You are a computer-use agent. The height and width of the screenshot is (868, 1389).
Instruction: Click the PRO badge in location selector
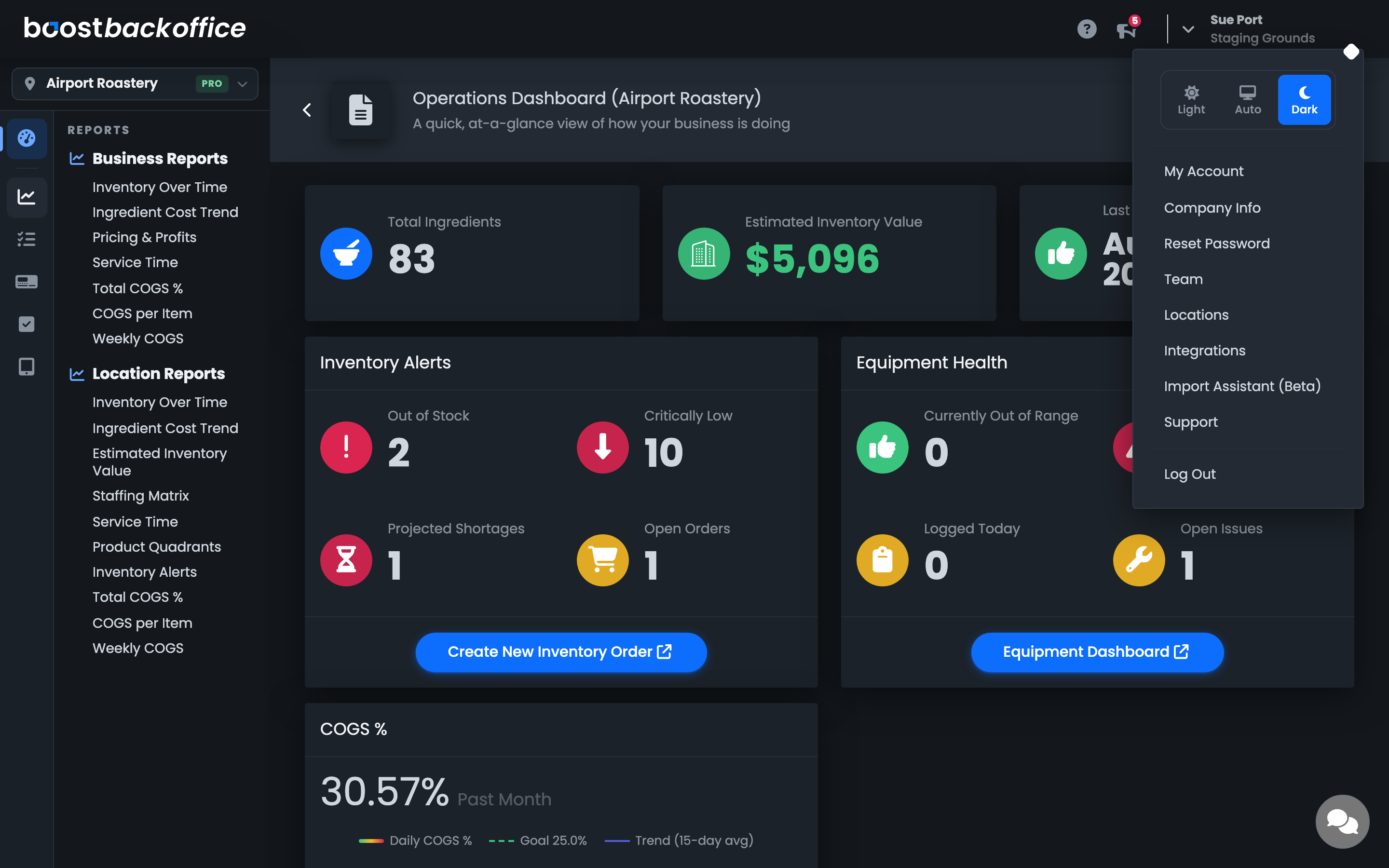click(212, 84)
